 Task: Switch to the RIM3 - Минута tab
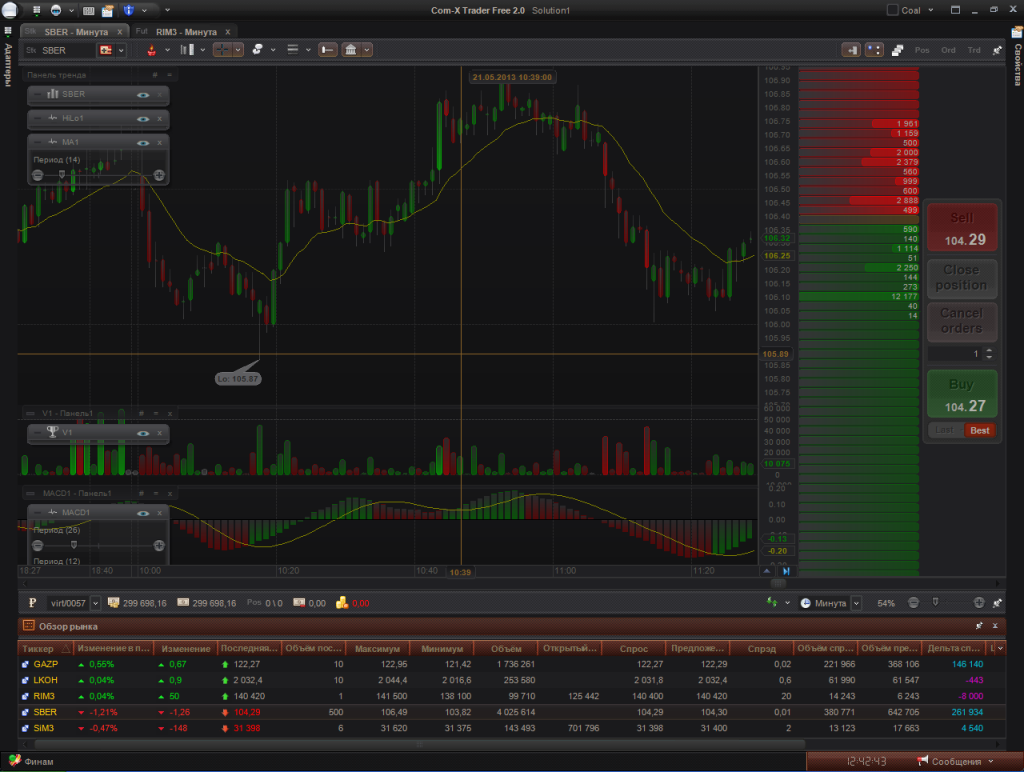point(186,32)
